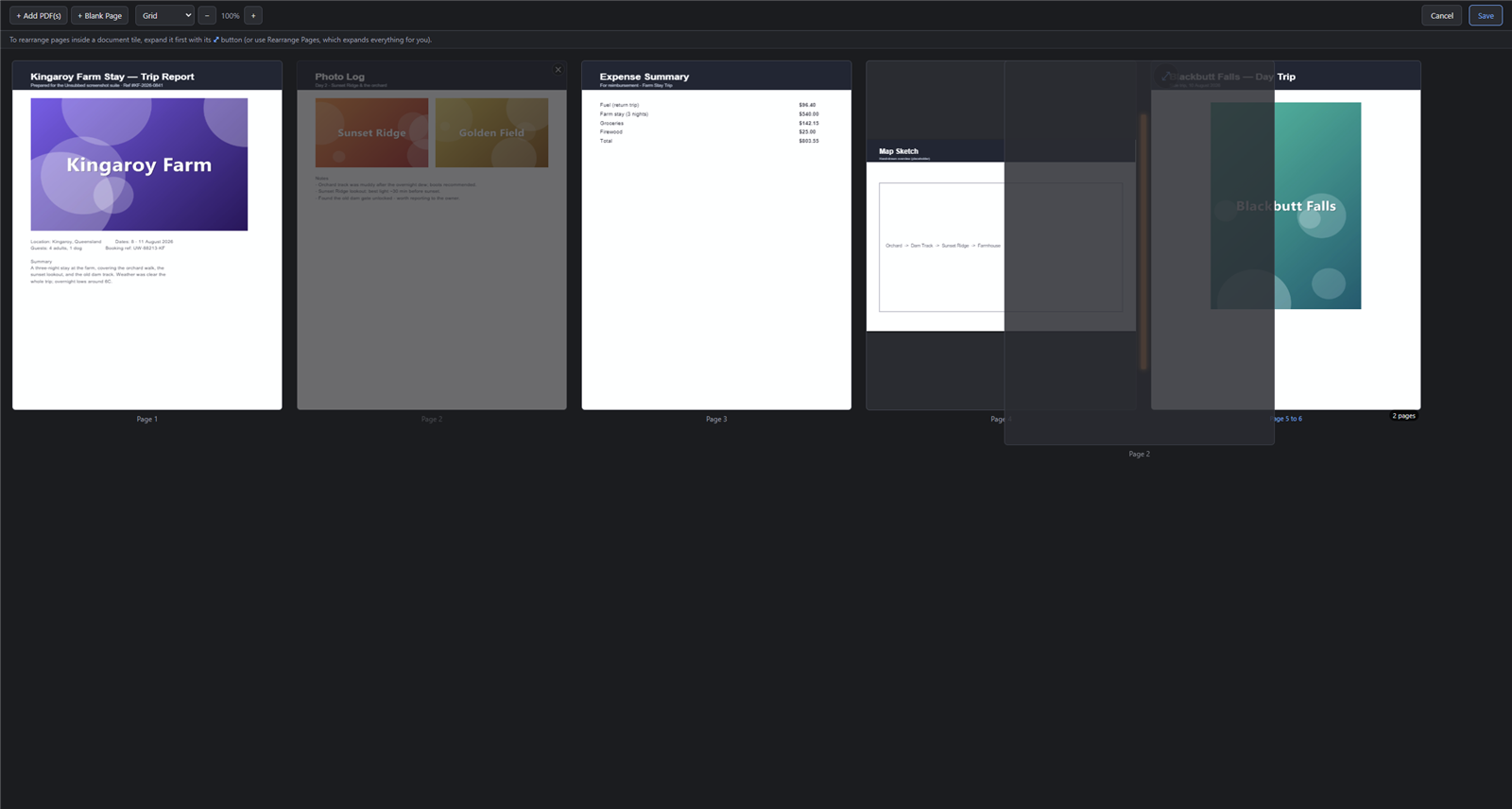Save the arranged document
Viewport: 1512px width, 809px height.
[1486, 15]
